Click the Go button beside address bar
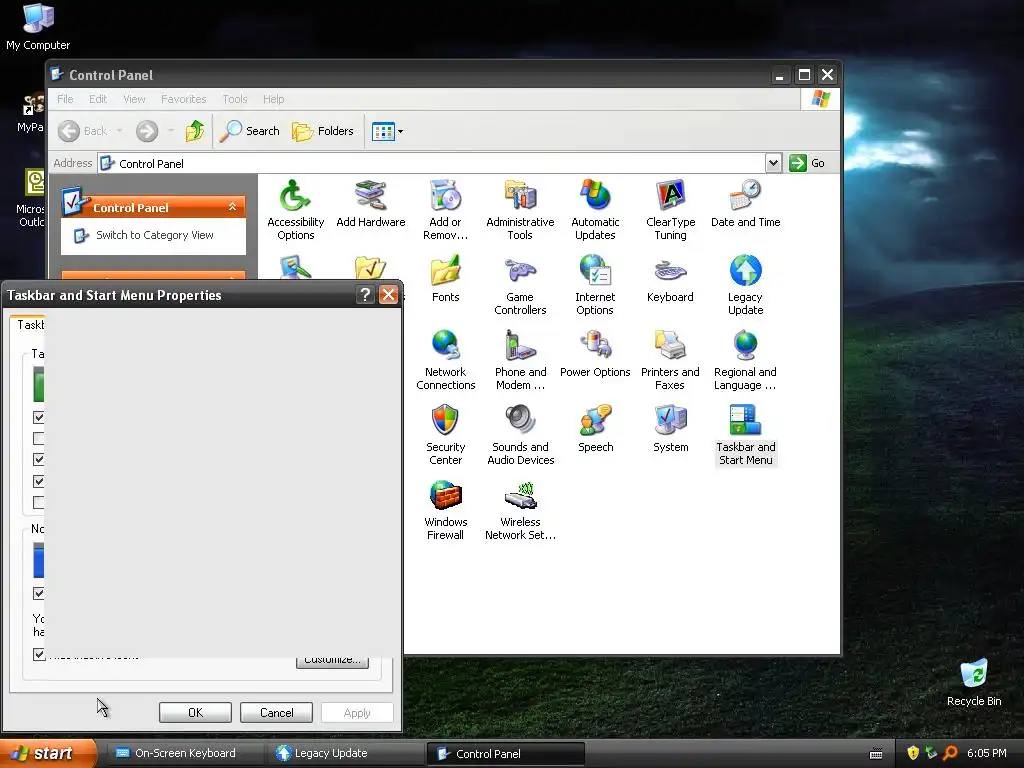Viewport: 1024px width, 768px height. [807, 163]
